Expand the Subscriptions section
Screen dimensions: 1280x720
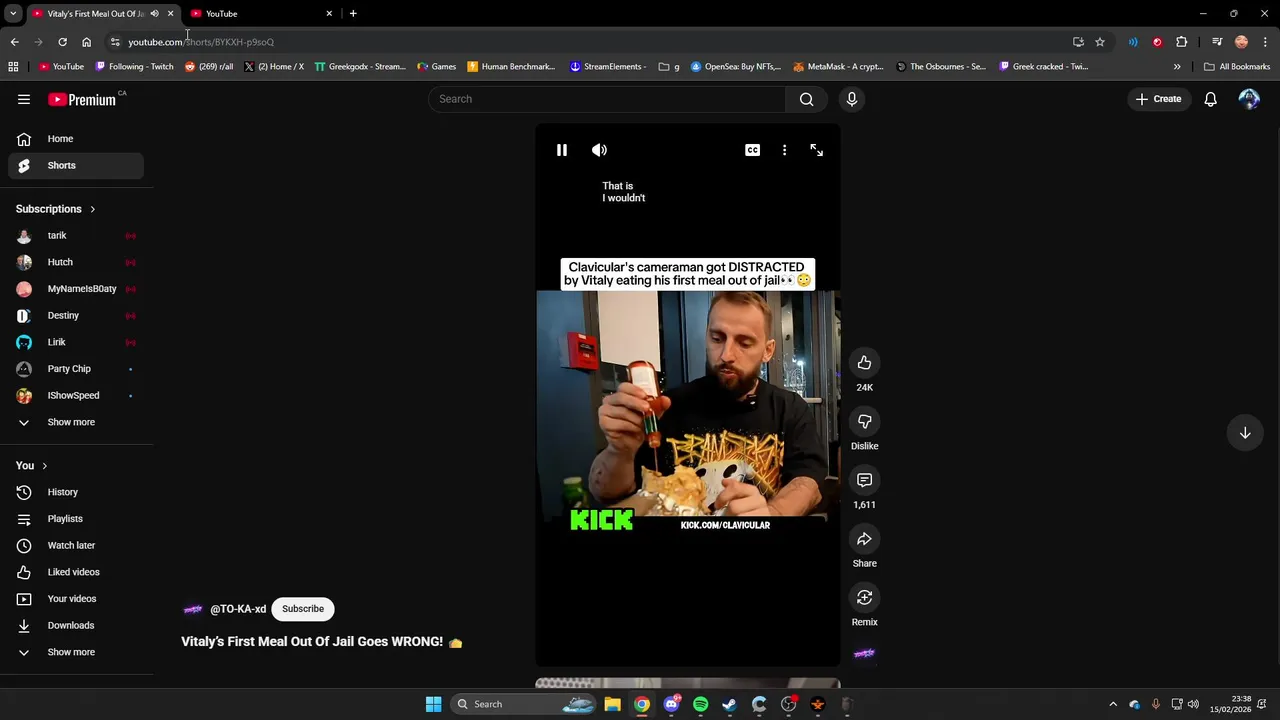pyautogui.click(x=56, y=209)
